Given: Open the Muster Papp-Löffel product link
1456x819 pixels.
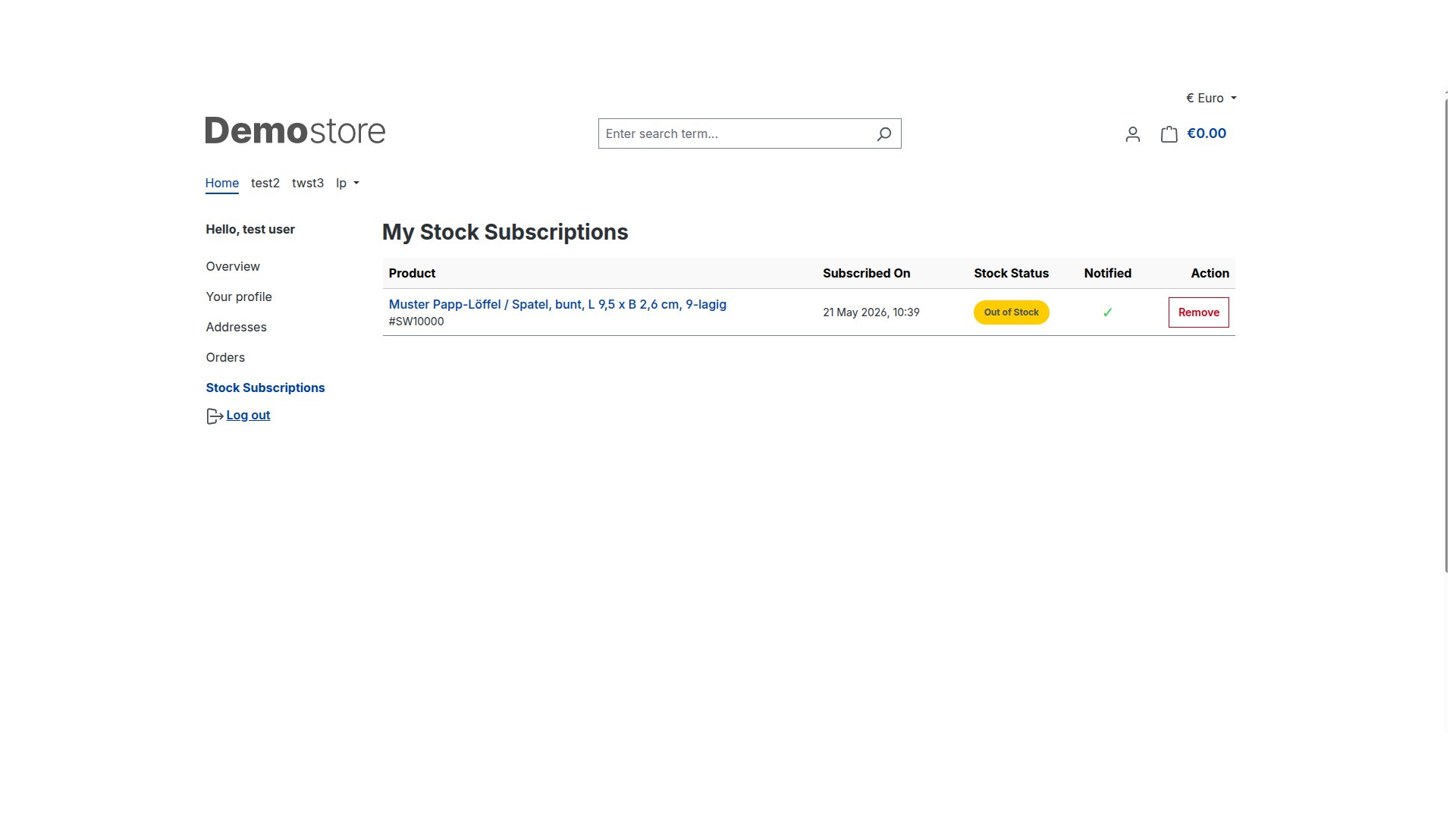Looking at the screenshot, I should (557, 304).
